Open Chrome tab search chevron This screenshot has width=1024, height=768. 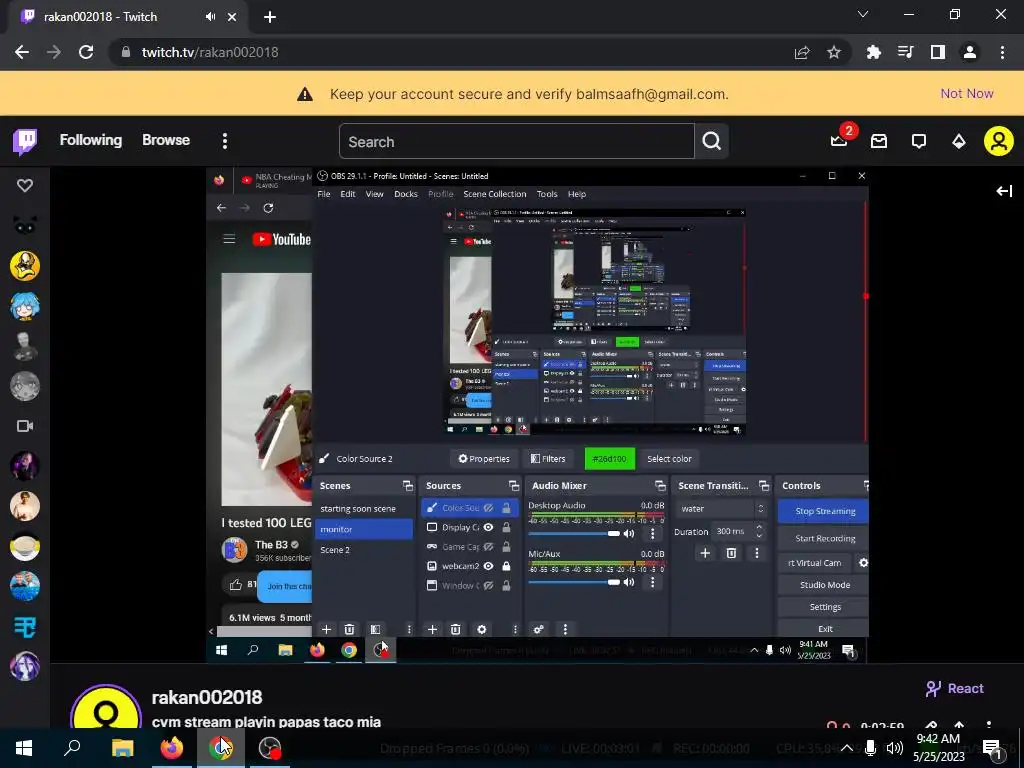pos(863,14)
